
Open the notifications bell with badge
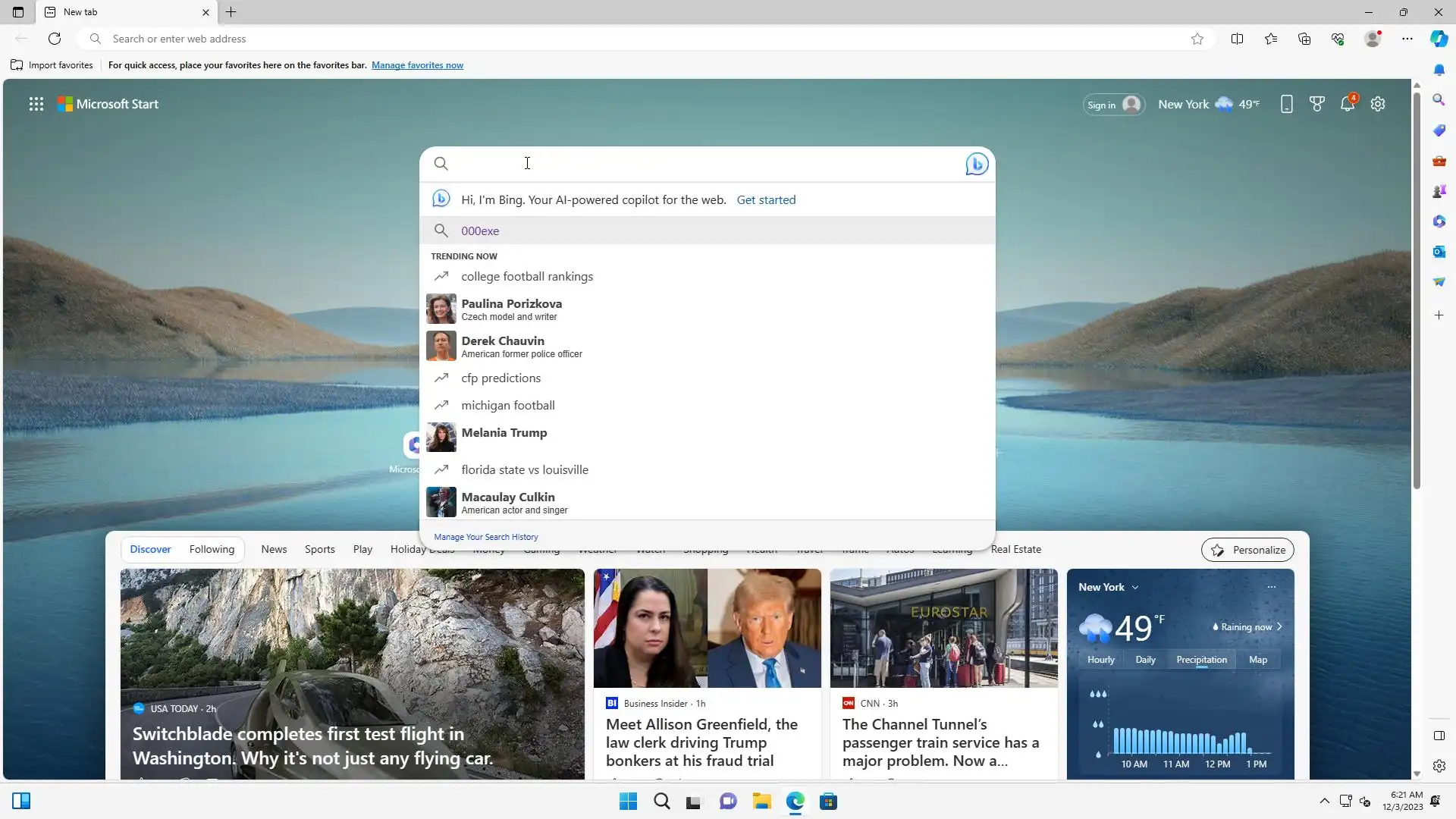(x=1348, y=105)
